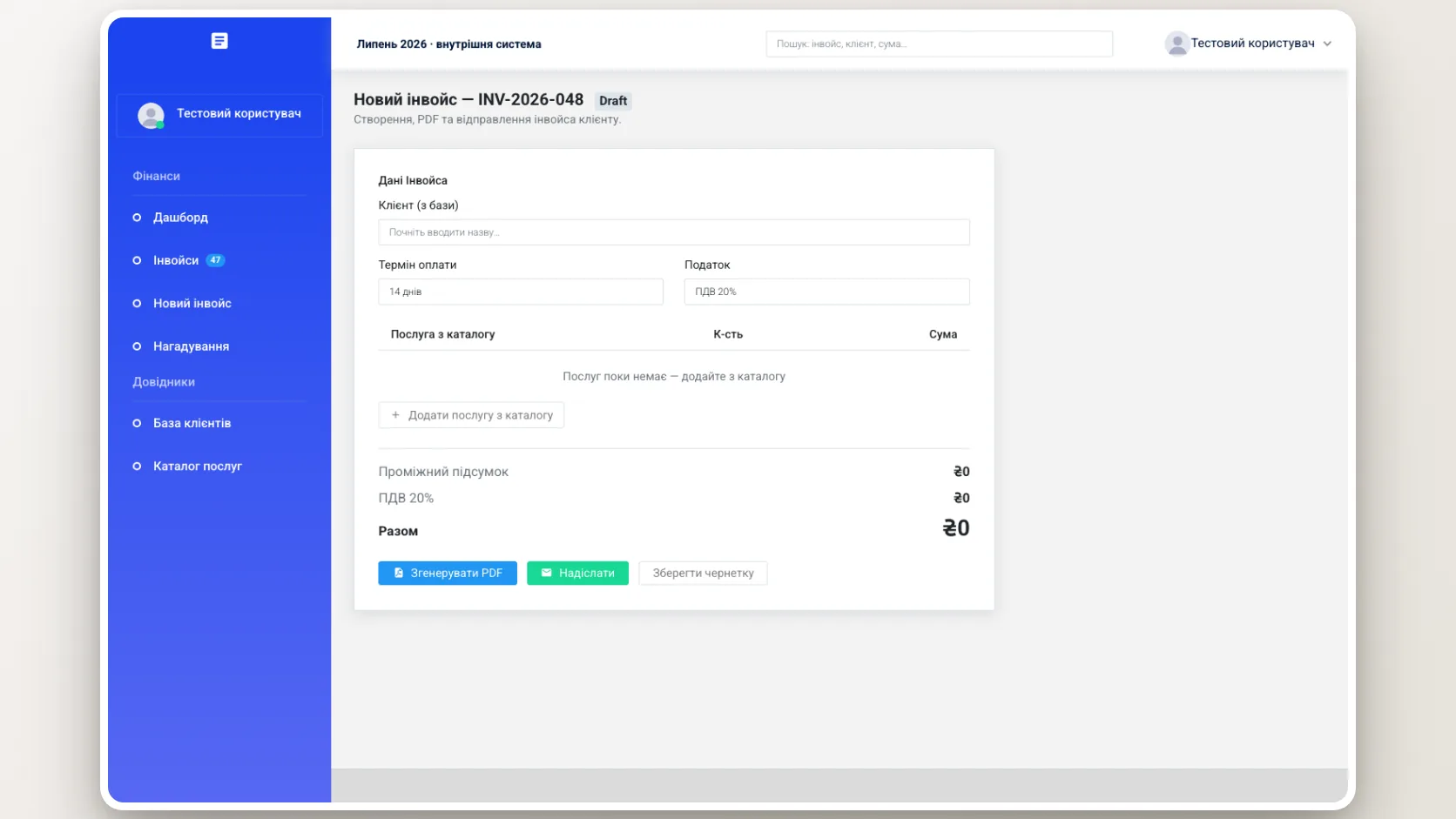Click Додати послугу з каталогу button
This screenshot has height=819, width=1456.
(x=471, y=415)
